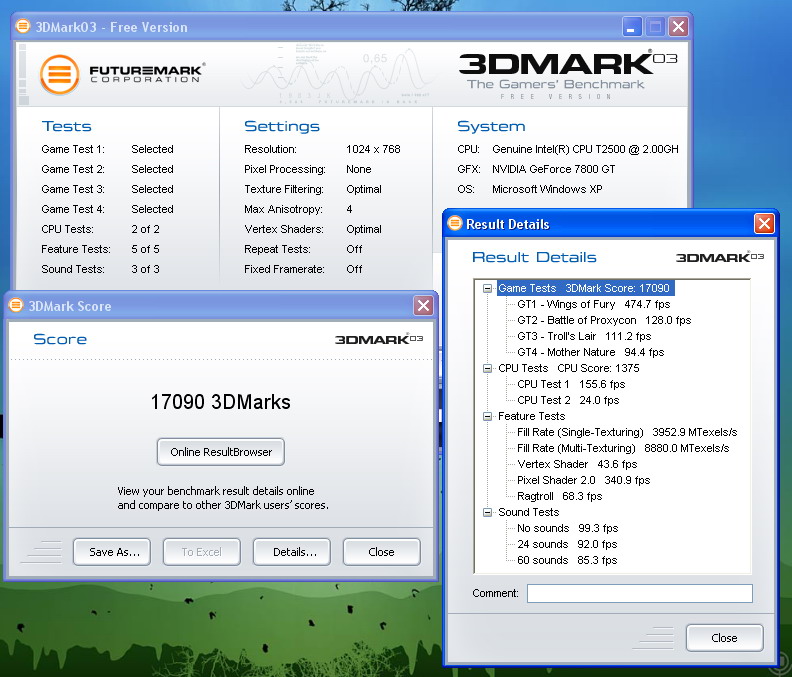
Task: Select CPU Test 1 155.6 fps row
Action: (x=571, y=384)
